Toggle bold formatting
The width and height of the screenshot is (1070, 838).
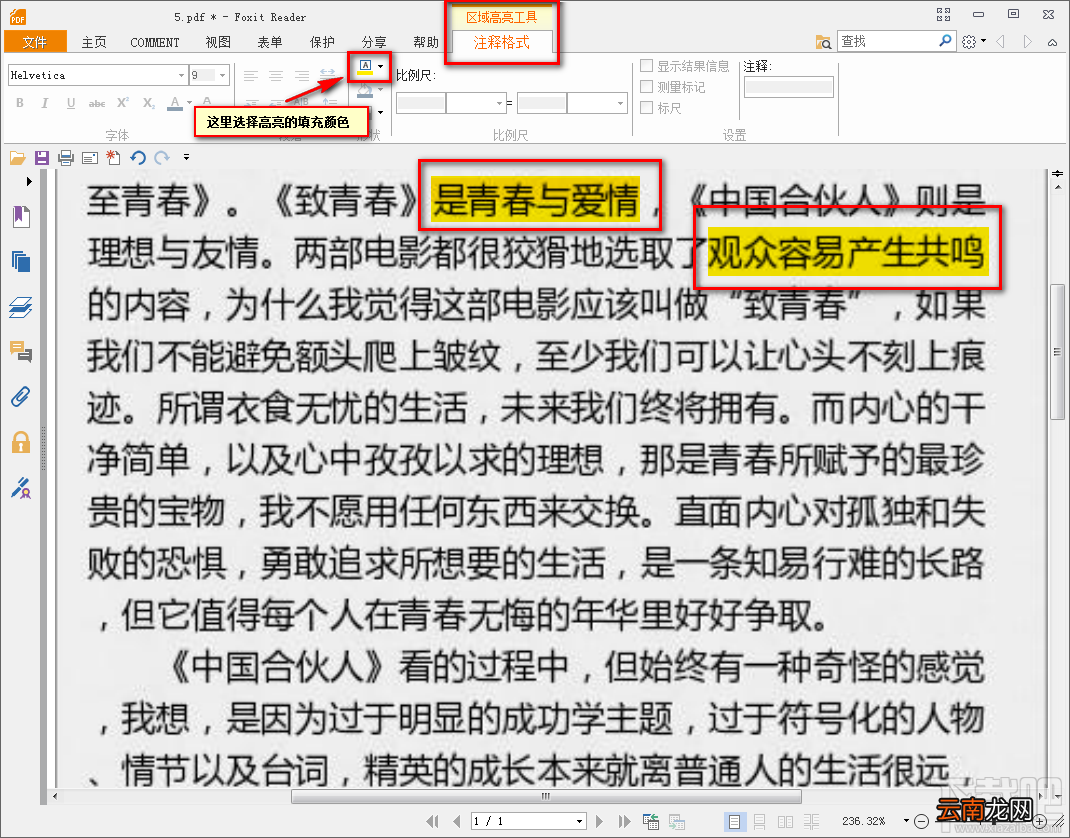[x=20, y=103]
